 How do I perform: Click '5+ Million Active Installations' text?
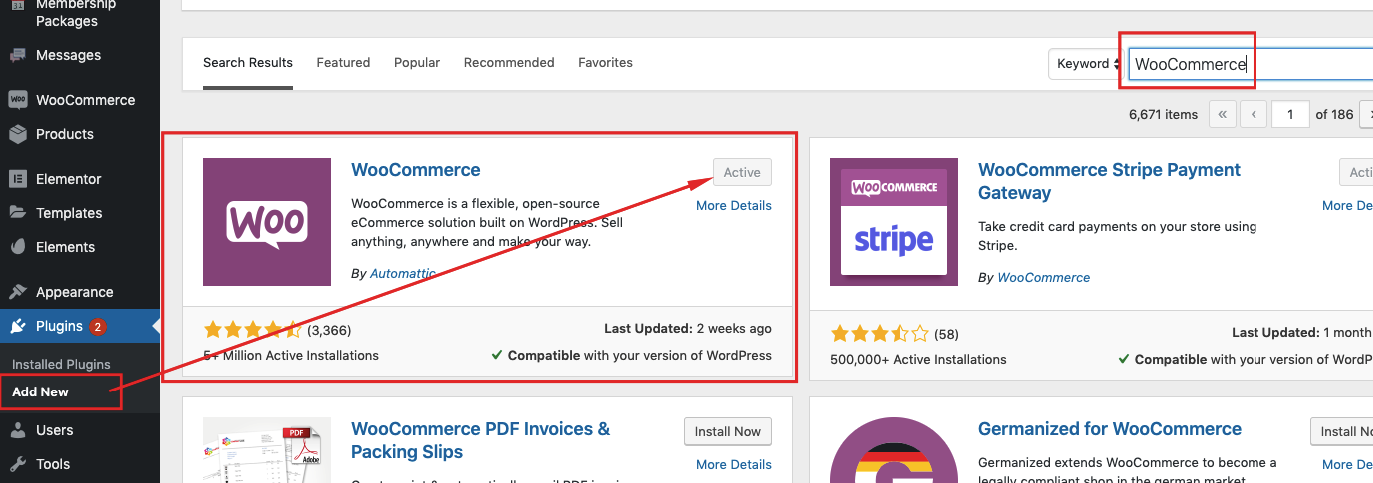[291, 355]
